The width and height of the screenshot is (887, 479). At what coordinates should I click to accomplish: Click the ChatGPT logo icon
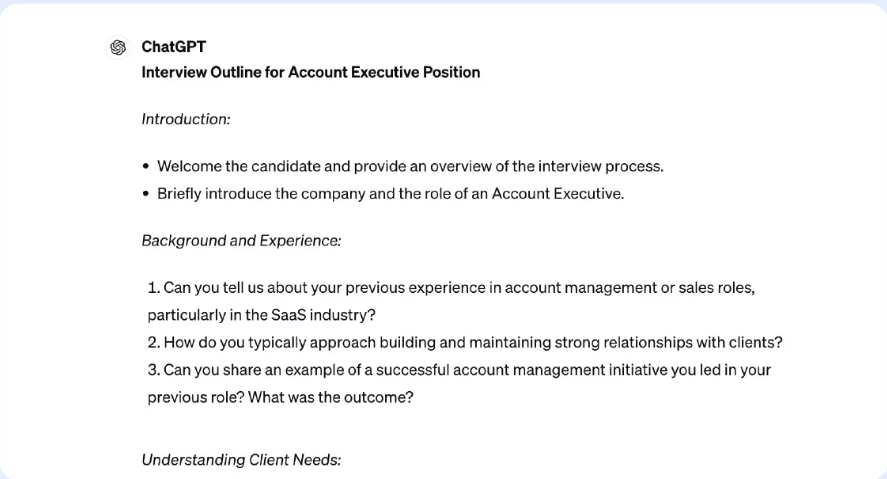tap(118, 47)
